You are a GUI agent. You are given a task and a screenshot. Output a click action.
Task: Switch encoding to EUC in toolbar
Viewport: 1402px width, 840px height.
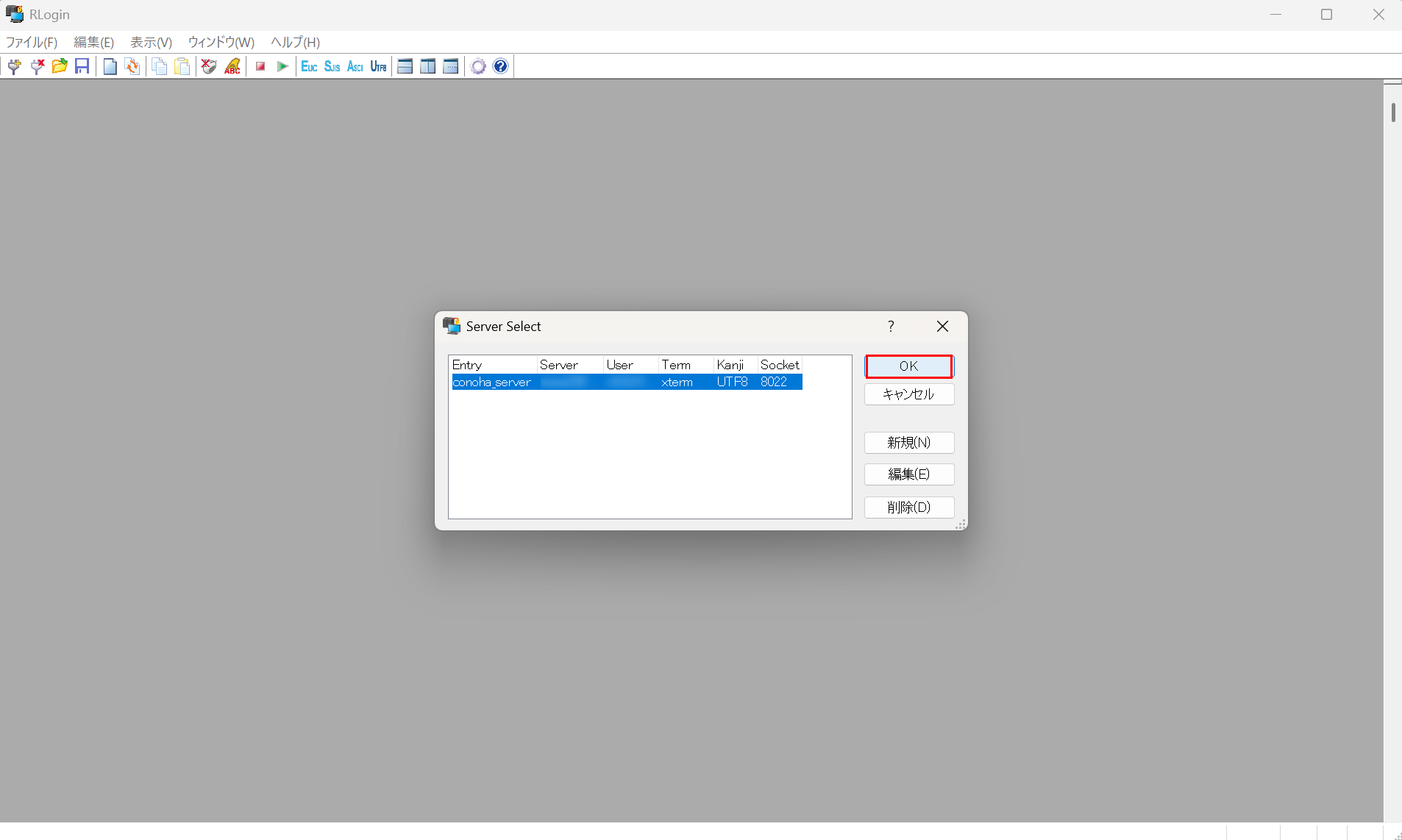pos(309,66)
